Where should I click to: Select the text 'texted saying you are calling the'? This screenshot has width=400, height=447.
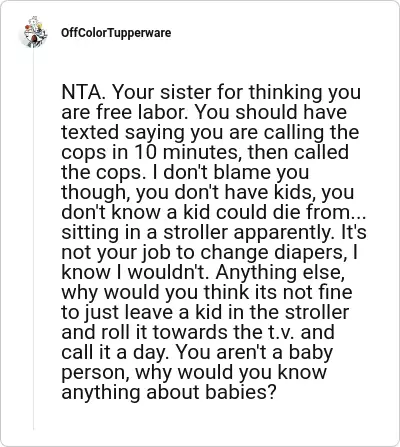click(210, 132)
